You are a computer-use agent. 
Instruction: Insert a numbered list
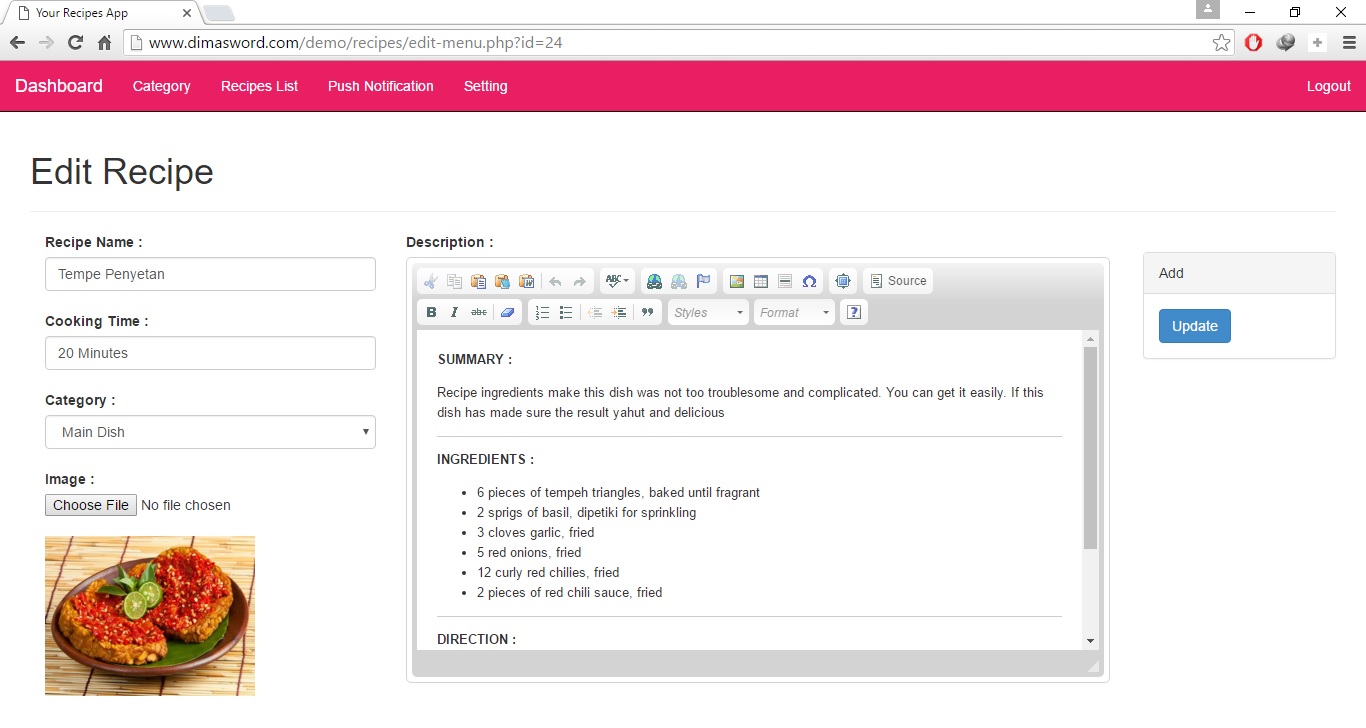coord(542,313)
